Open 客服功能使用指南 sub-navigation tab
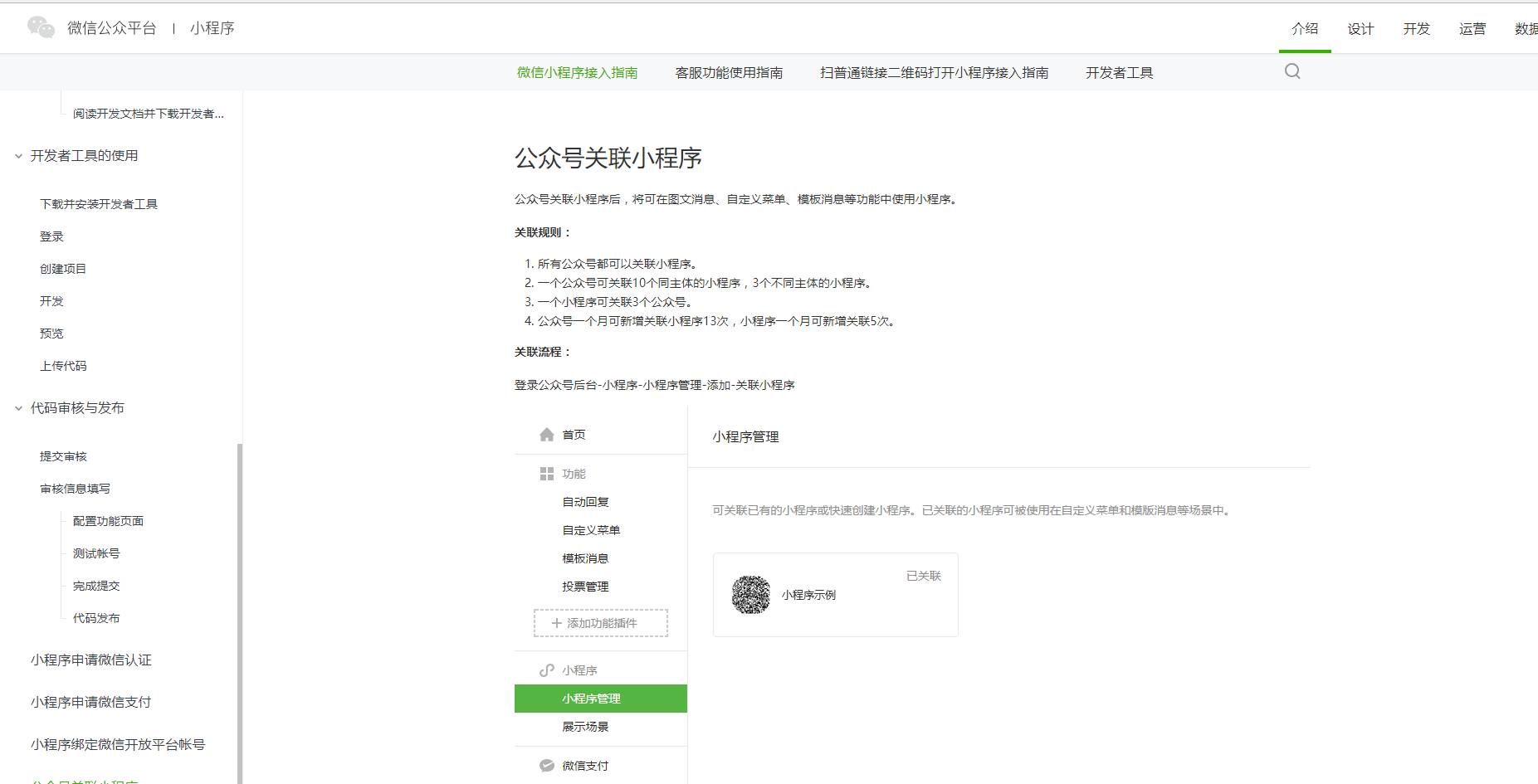Viewport: 1538px width, 784px height. (729, 73)
